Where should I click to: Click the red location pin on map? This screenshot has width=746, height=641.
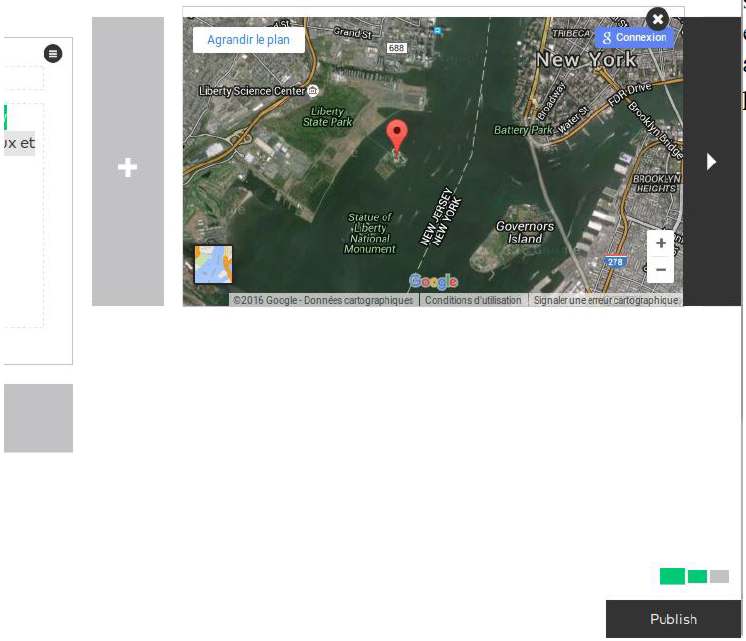pos(397,136)
